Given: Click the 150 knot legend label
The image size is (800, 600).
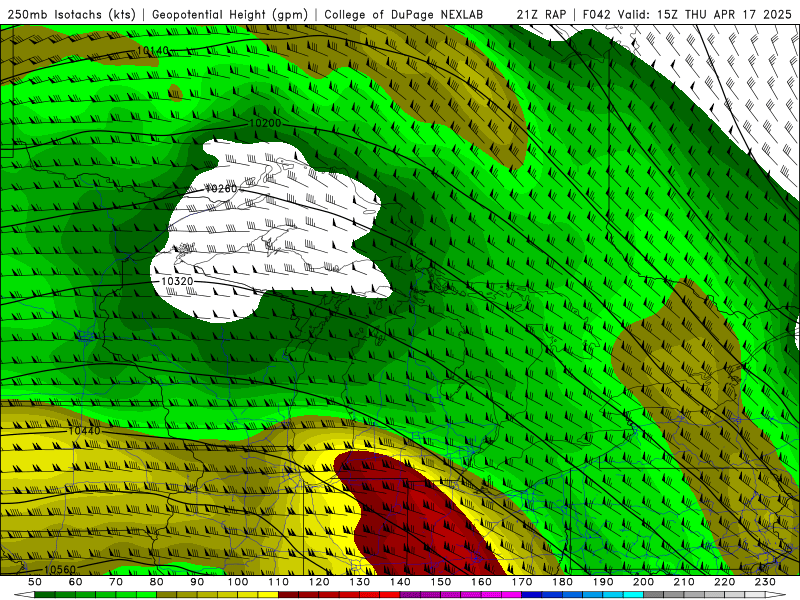Looking at the screenshot, I should [x=441, y=582].
